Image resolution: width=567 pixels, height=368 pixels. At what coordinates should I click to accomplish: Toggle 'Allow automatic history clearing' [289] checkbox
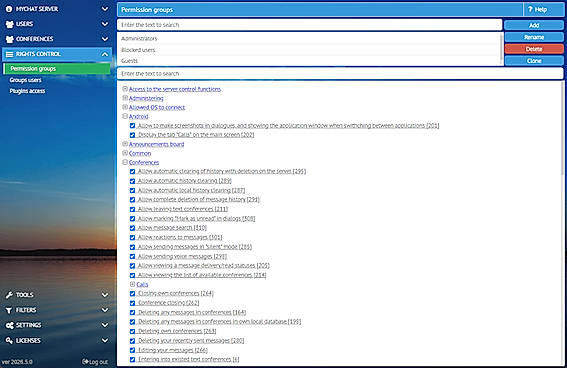[x=132, y=181]
